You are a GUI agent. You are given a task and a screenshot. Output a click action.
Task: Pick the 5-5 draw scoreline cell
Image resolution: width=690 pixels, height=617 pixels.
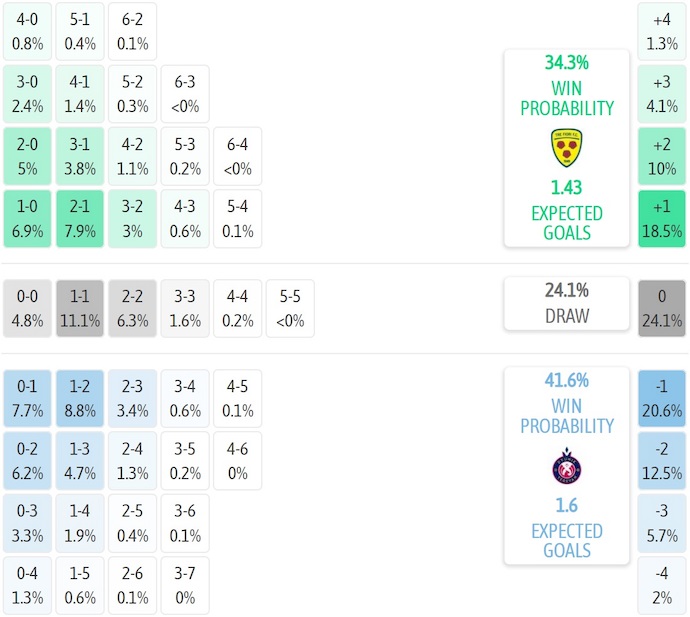[288, 308]
